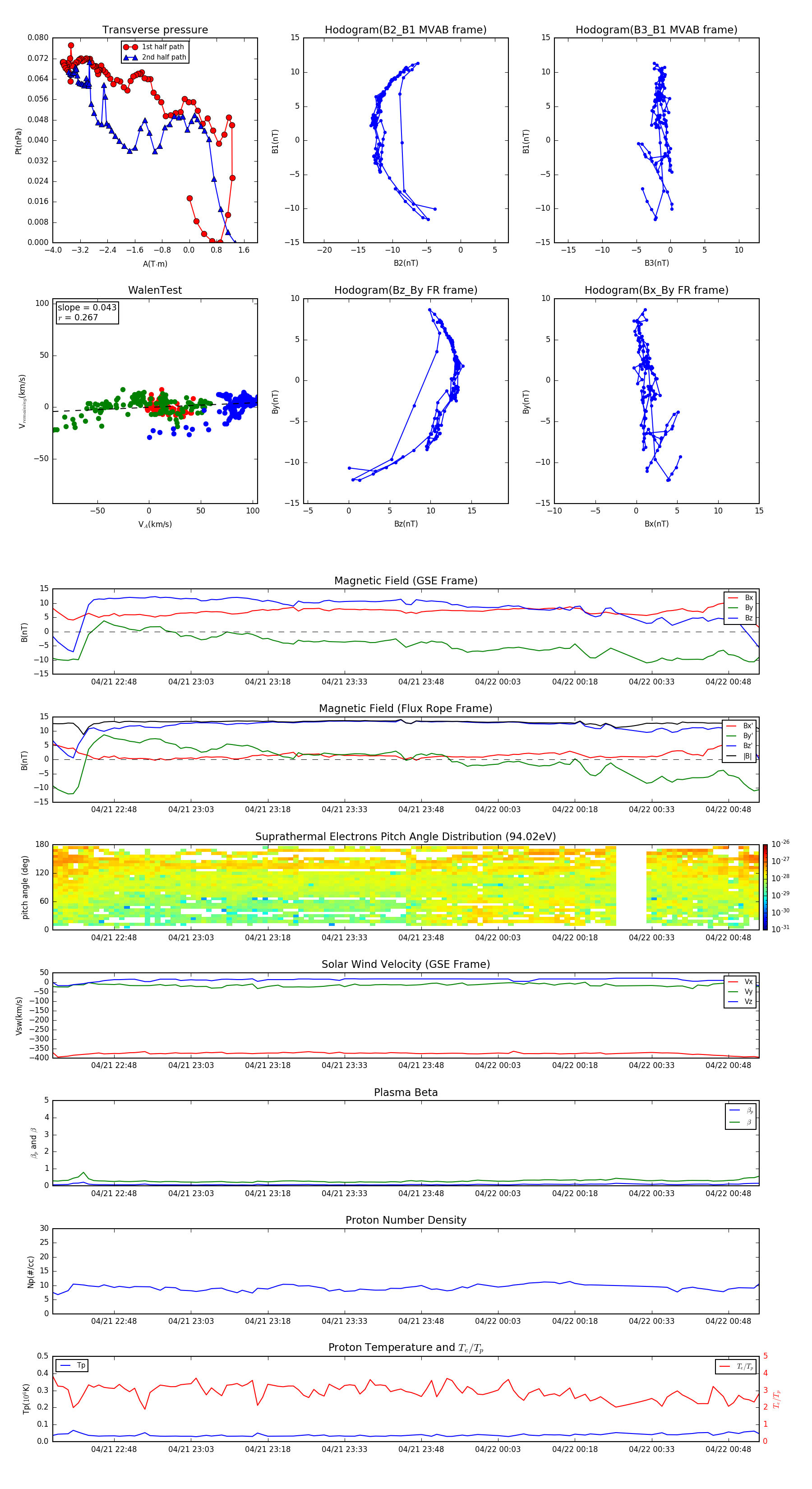812x1489 pixels.
Task: Click the 'Hodogram(Bx_By FR frame)' title
Action: pos(656,290)
